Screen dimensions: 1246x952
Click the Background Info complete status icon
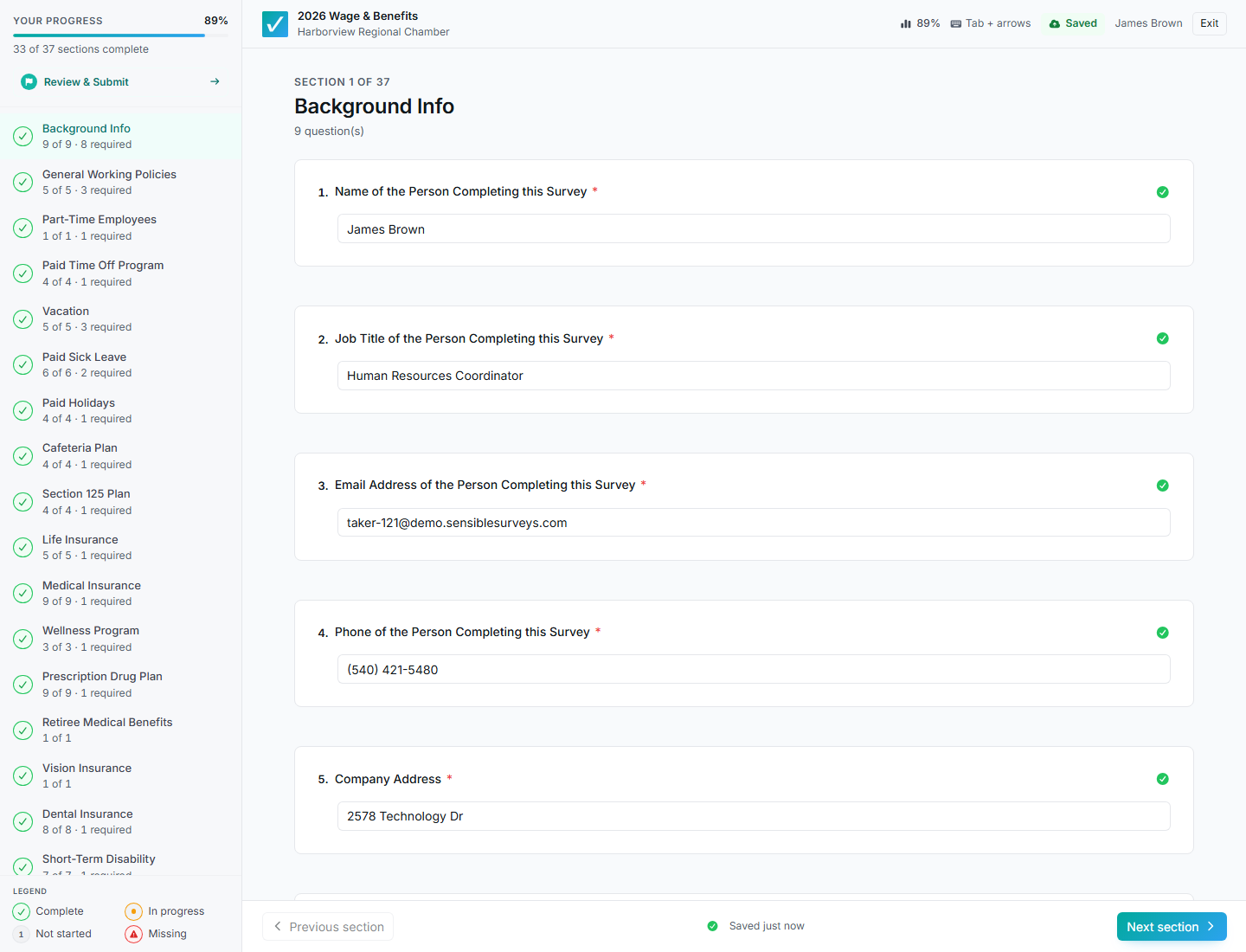[23, 136]
